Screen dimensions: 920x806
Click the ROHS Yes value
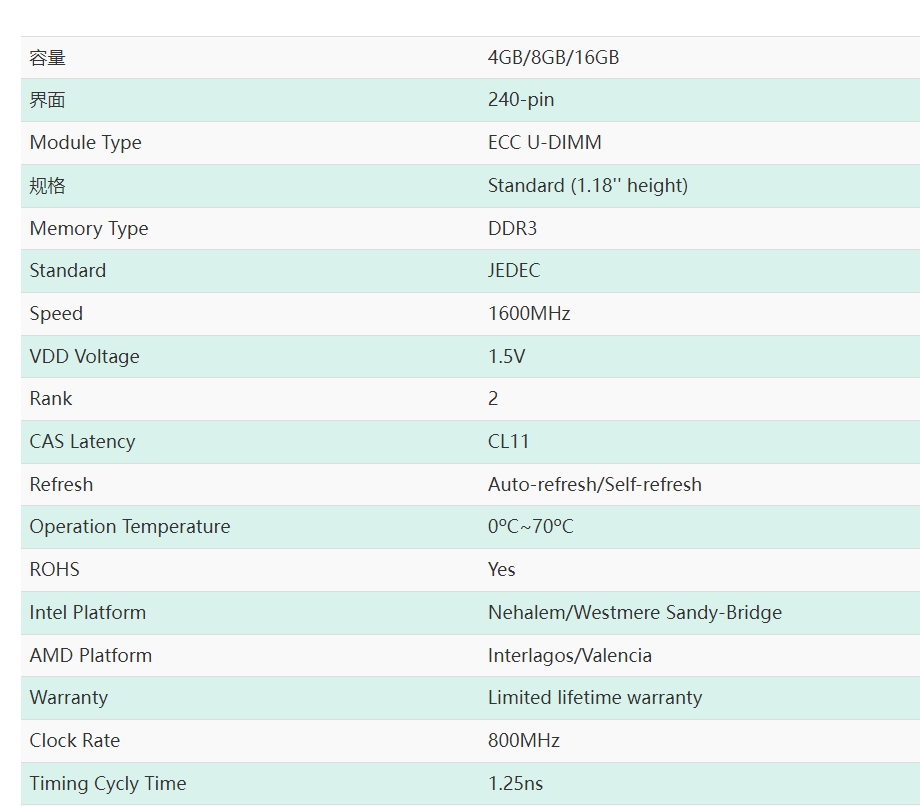click(502, 569)
